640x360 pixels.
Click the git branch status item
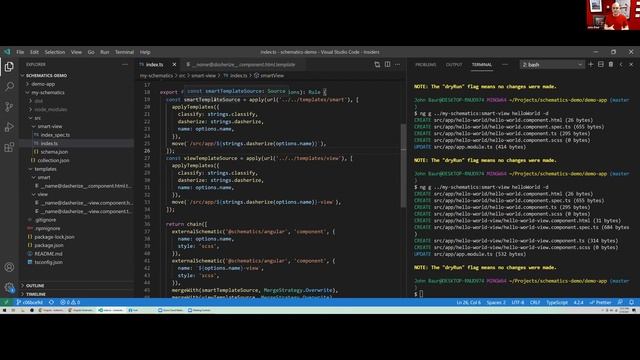[29, 302]
